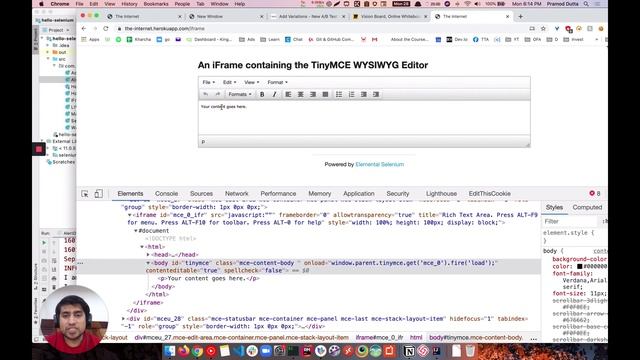
Task: Open the EditThisCookie DevTools tab
Action: pyautogui.click(x=490, y=193)
